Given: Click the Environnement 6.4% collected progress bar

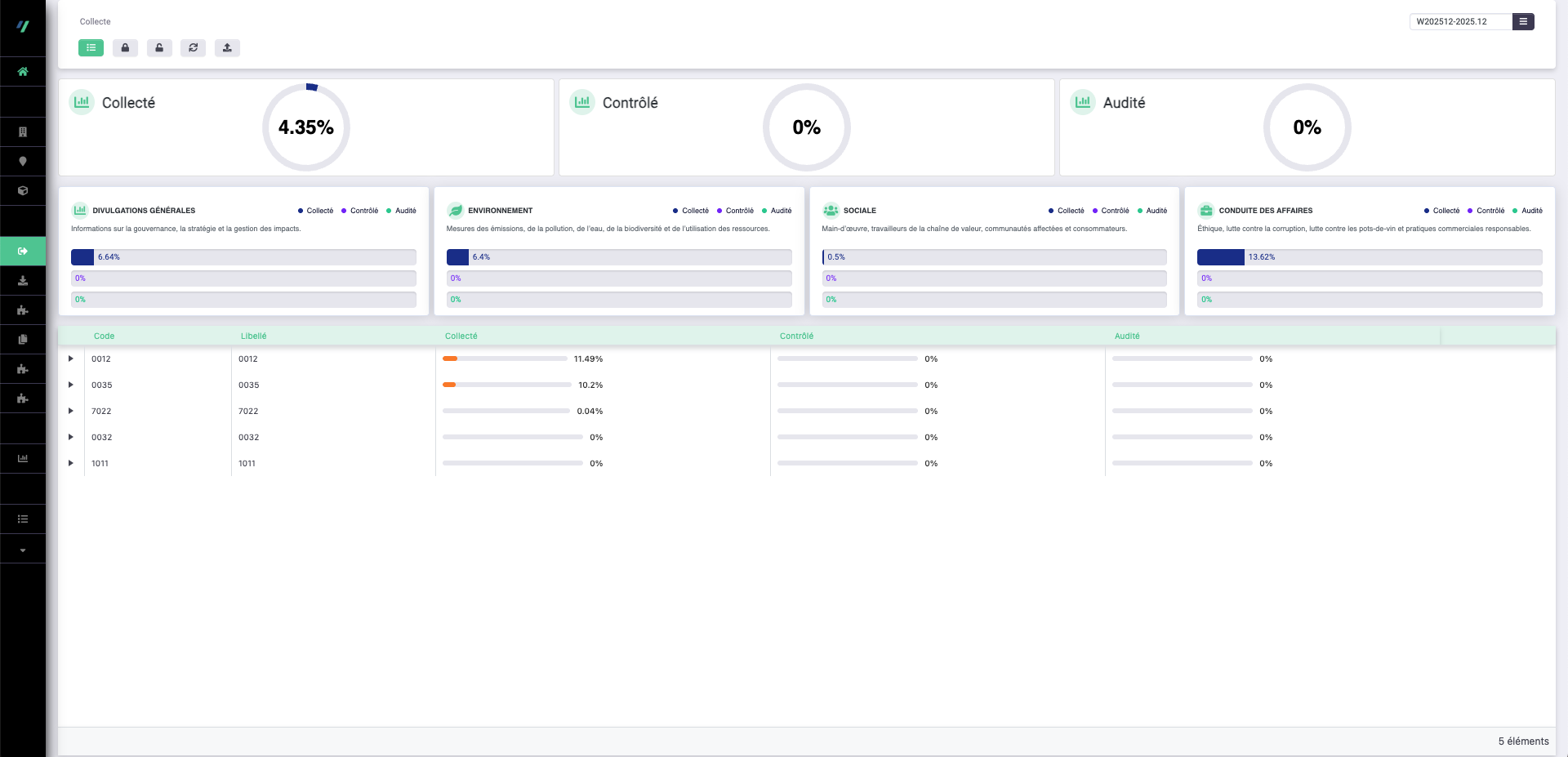Looking at the screenshot, I should pyautogui.click(x=618, y=257).
